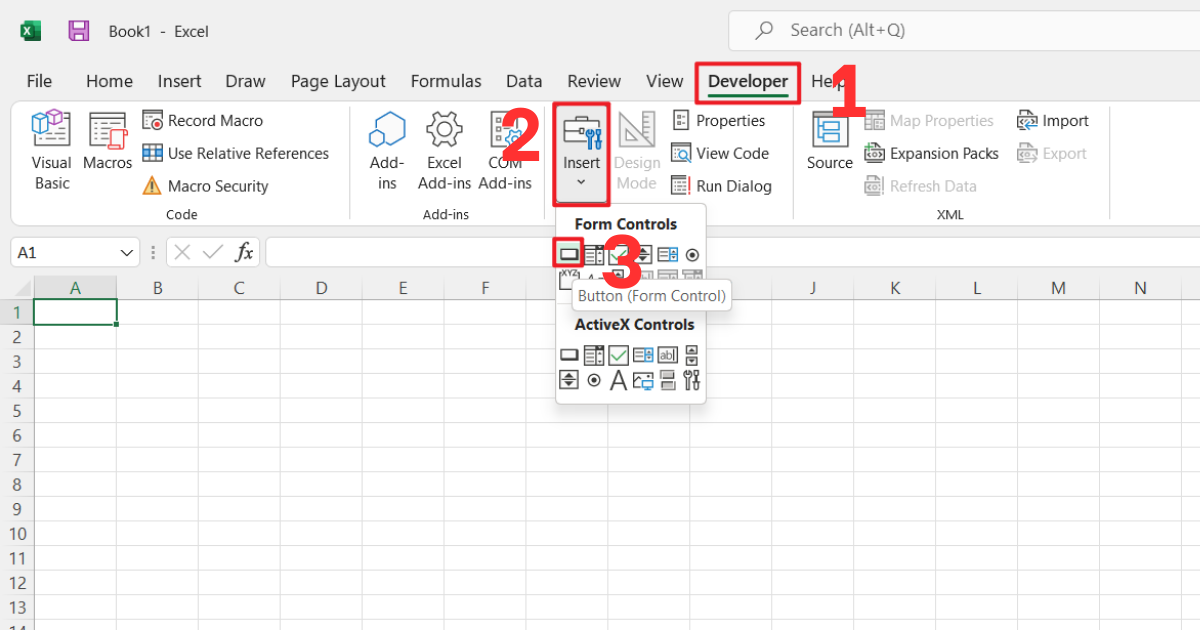Switch to the Page Layout tab
1200x630 pixels.
(338, 82)
